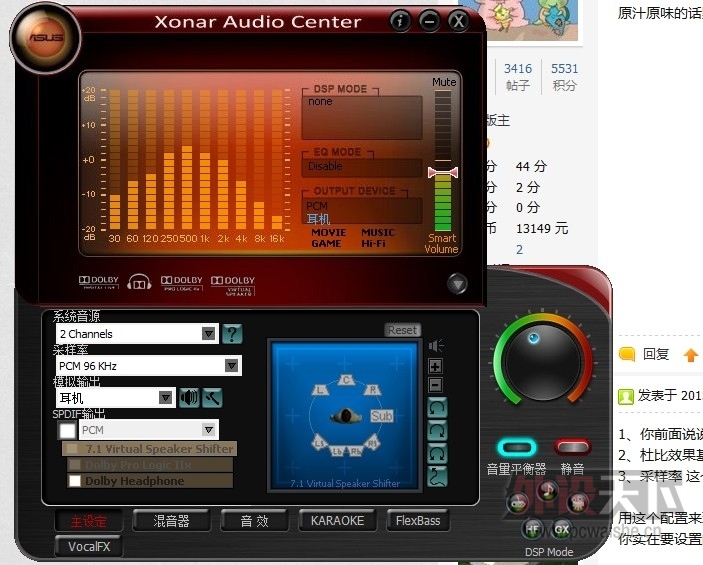Open the 2 Channels audio source dropdown
Image resolution: width=703 pixels, height=565 pixels.
pos(208,334)
